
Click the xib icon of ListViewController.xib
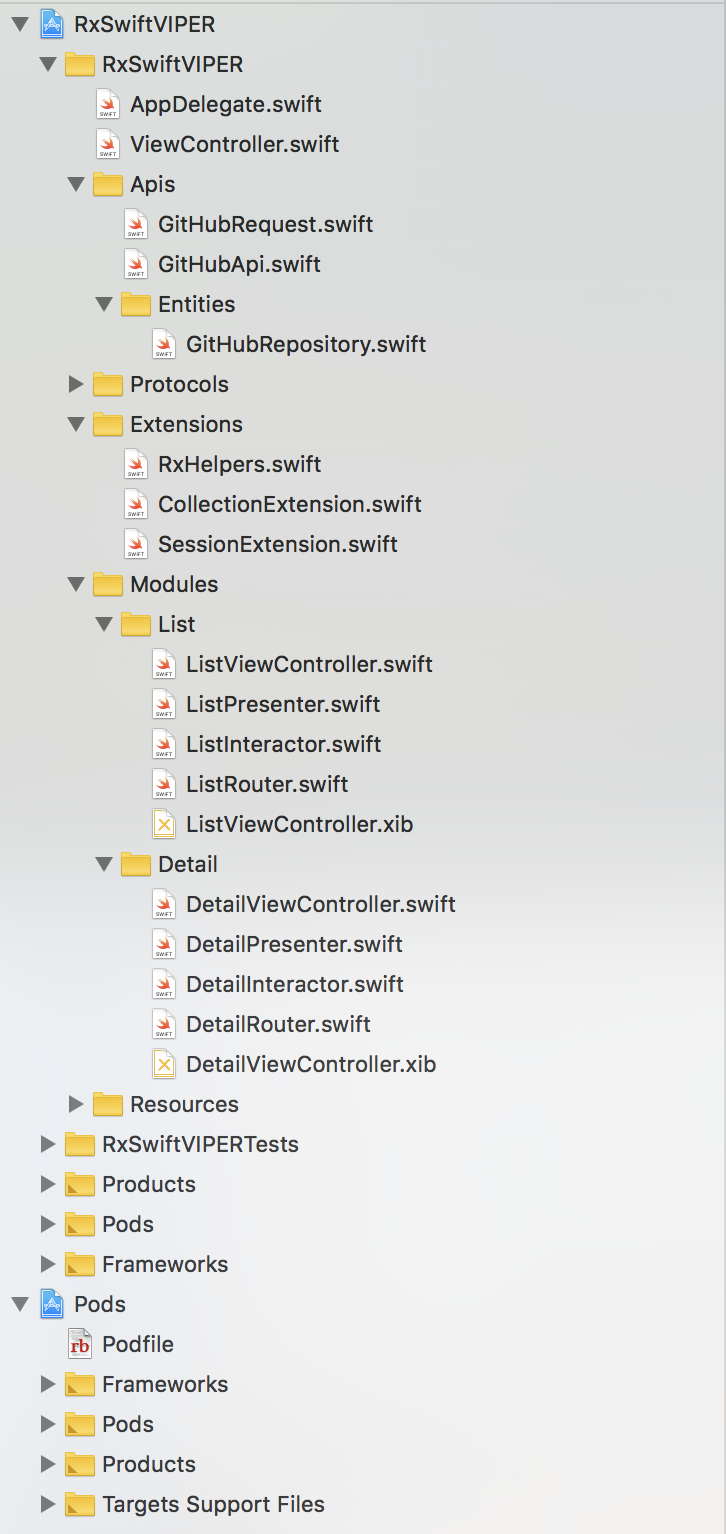point(164,824)
